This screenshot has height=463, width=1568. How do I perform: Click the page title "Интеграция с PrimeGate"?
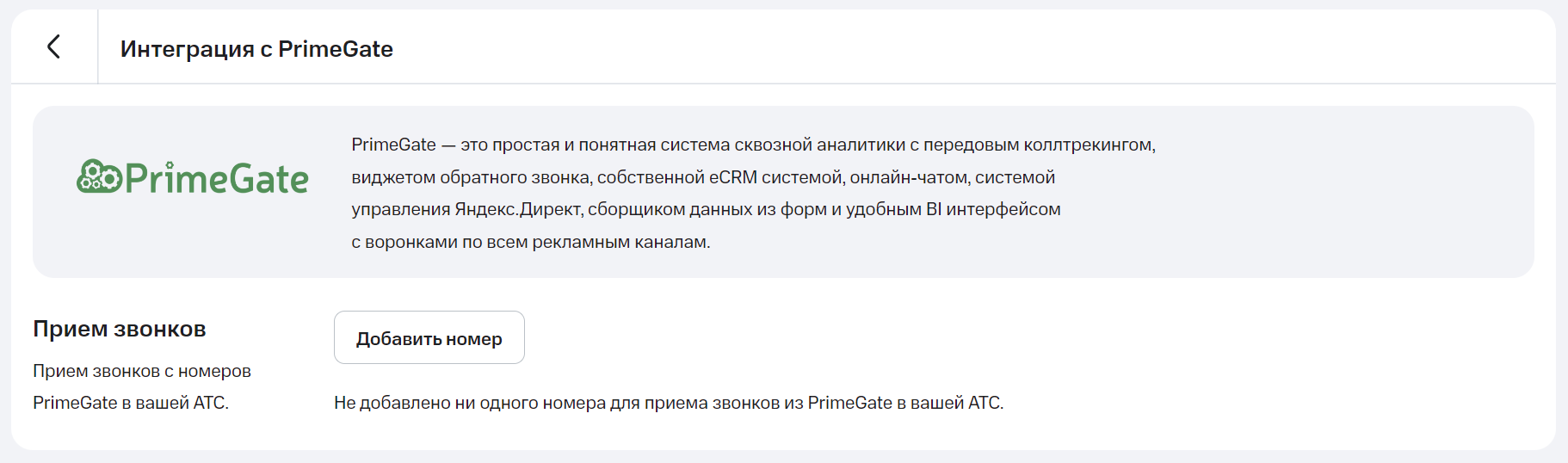pos(256,49)
